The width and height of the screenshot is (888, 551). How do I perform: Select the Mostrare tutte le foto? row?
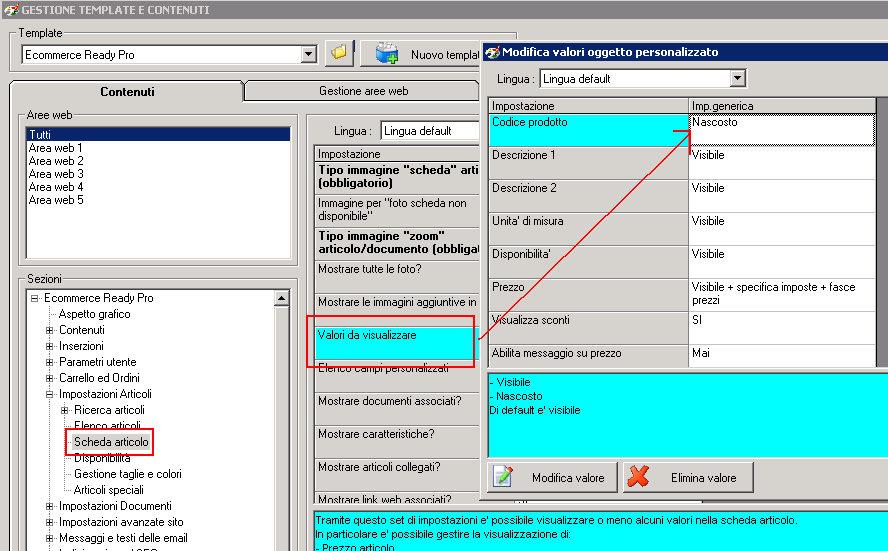396,276
